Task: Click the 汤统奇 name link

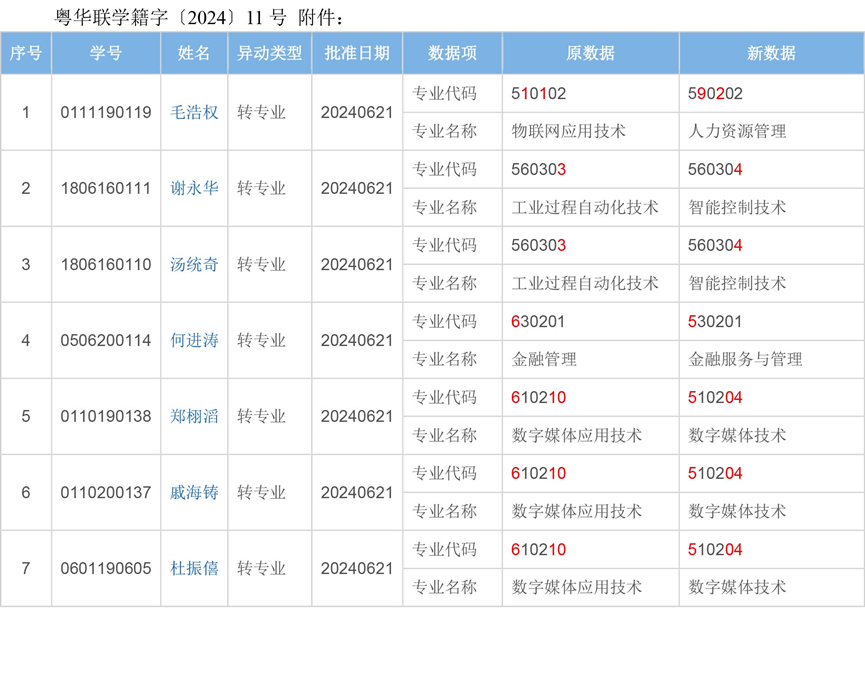Action: (194, 264)
